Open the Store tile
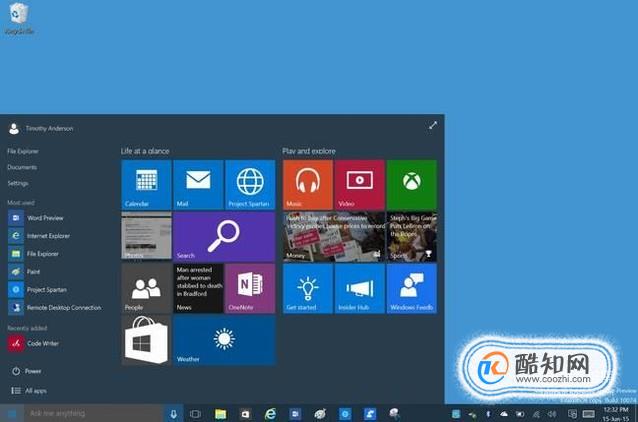638x422 pixels. pyautogui.click(x=146, y=341)
